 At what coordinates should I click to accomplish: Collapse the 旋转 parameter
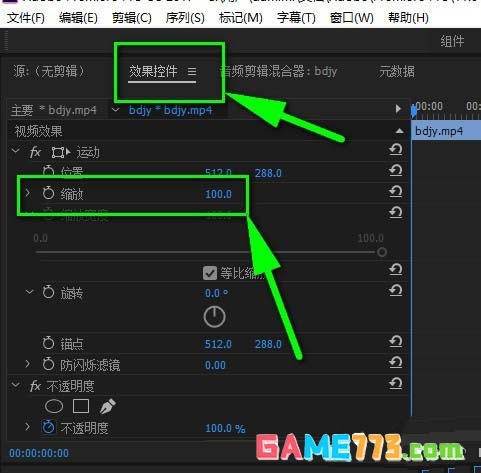(x=29, y=292)
